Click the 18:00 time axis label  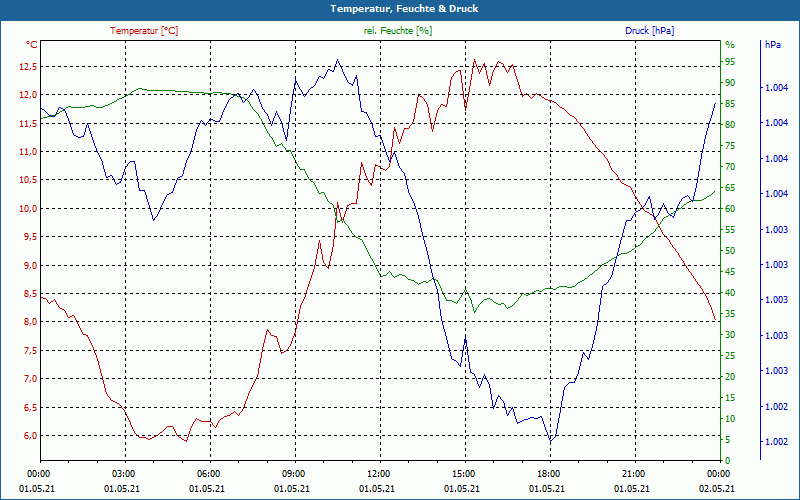547,473
